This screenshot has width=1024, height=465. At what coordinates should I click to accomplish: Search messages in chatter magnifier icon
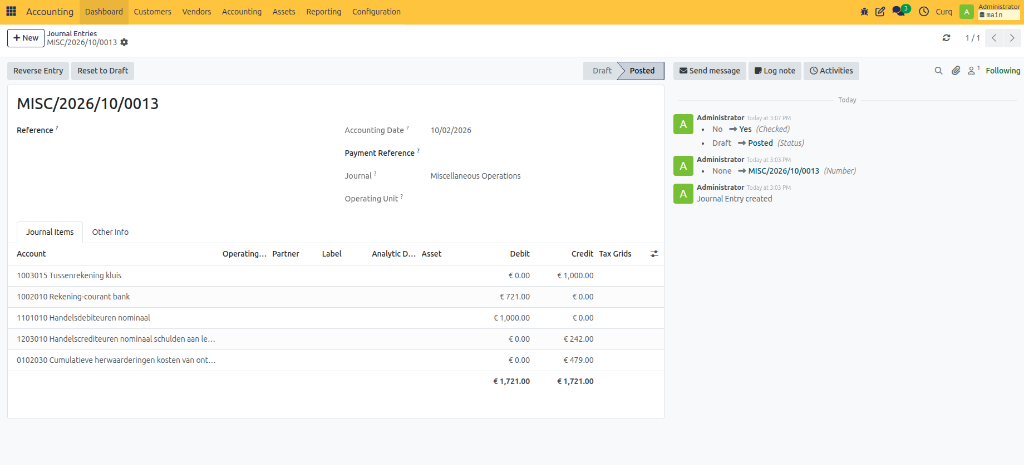(938, 71)
